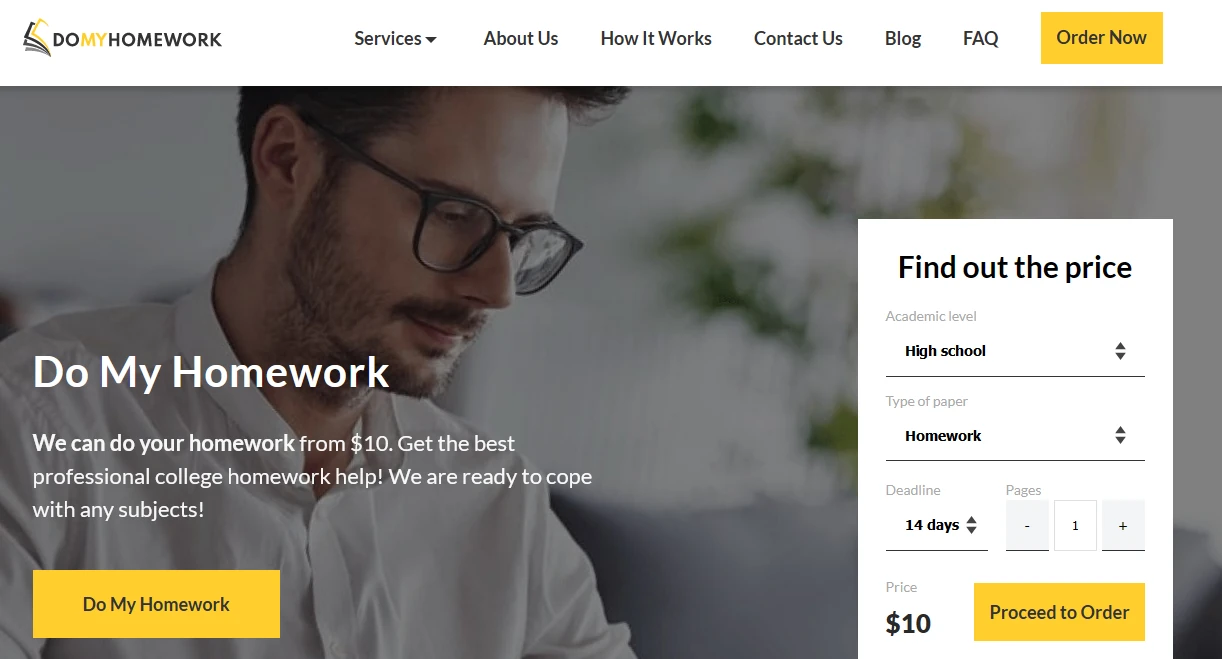
Task: Click the Homework selector arrows icon
Action: [1120, 436]
